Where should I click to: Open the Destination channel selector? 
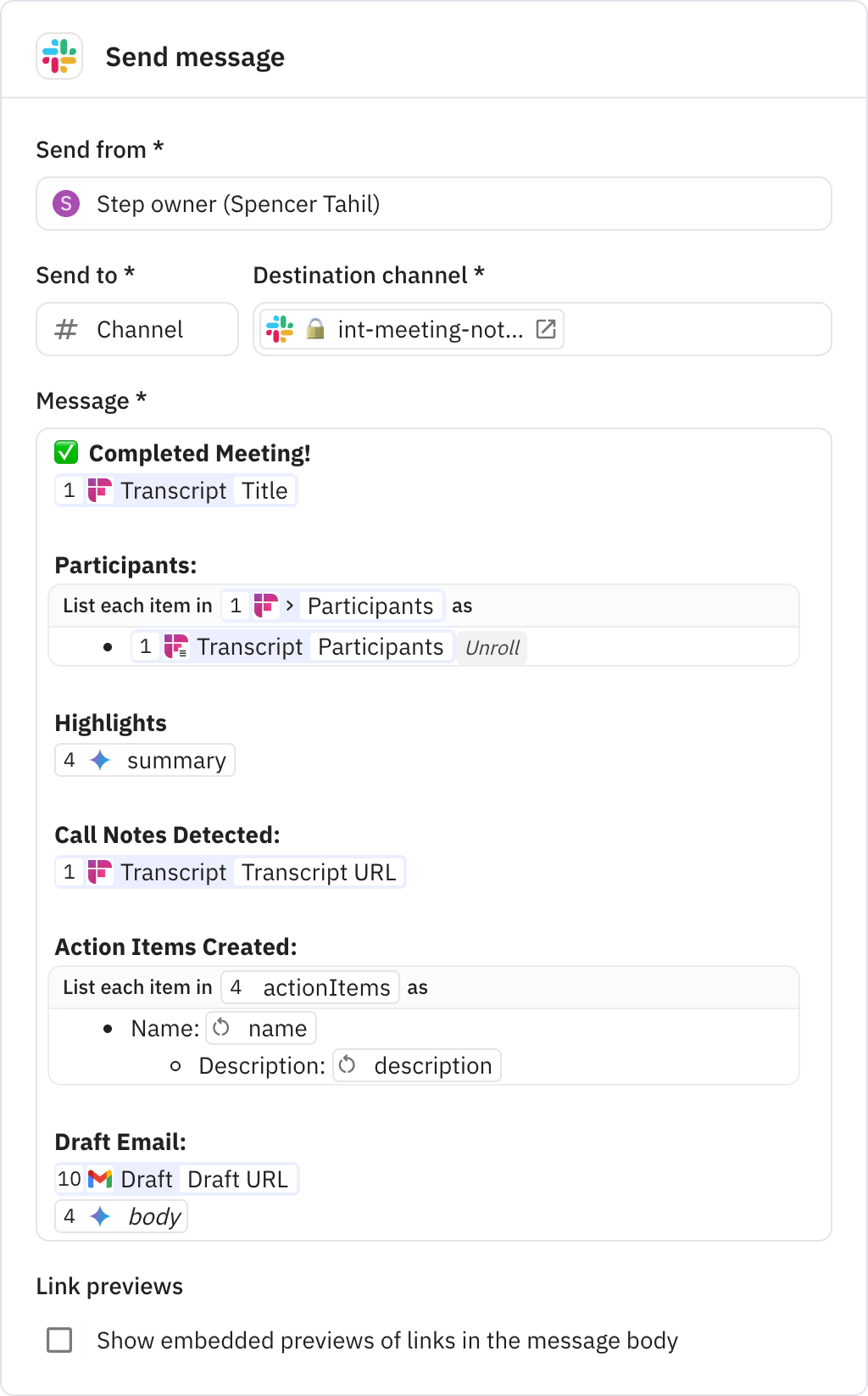(695, 329)
